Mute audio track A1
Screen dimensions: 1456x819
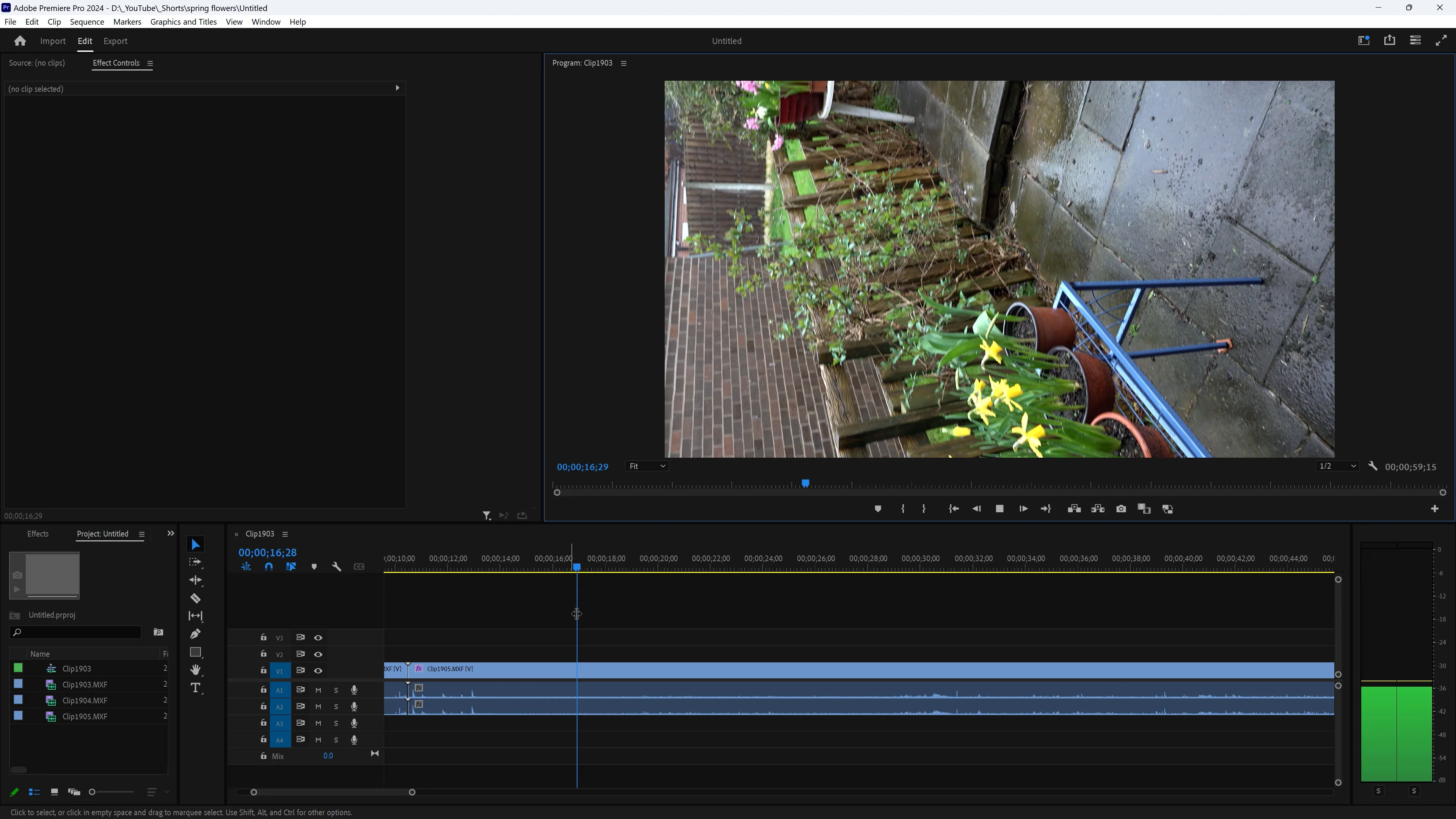(x=318, y=690)
